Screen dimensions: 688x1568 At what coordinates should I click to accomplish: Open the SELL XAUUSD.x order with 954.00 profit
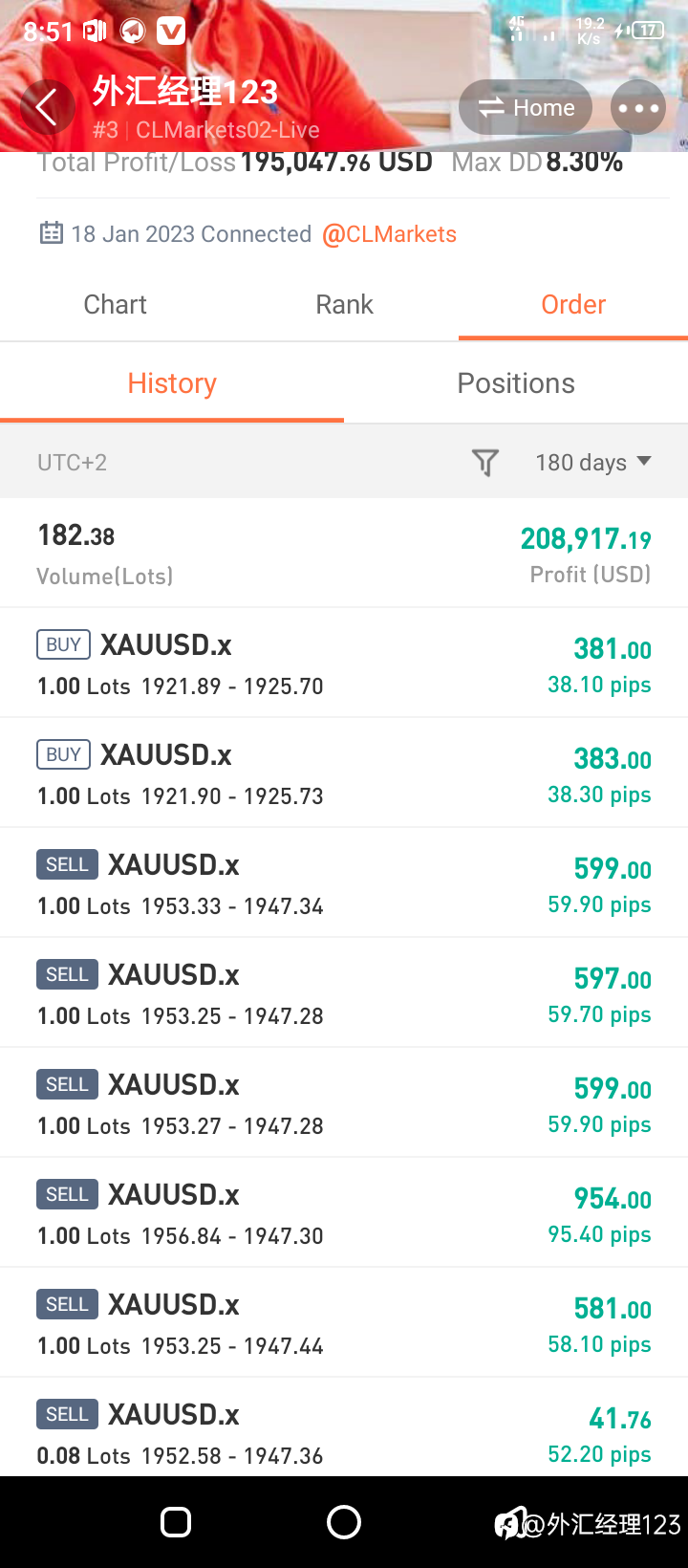(x=344, y=1212)
